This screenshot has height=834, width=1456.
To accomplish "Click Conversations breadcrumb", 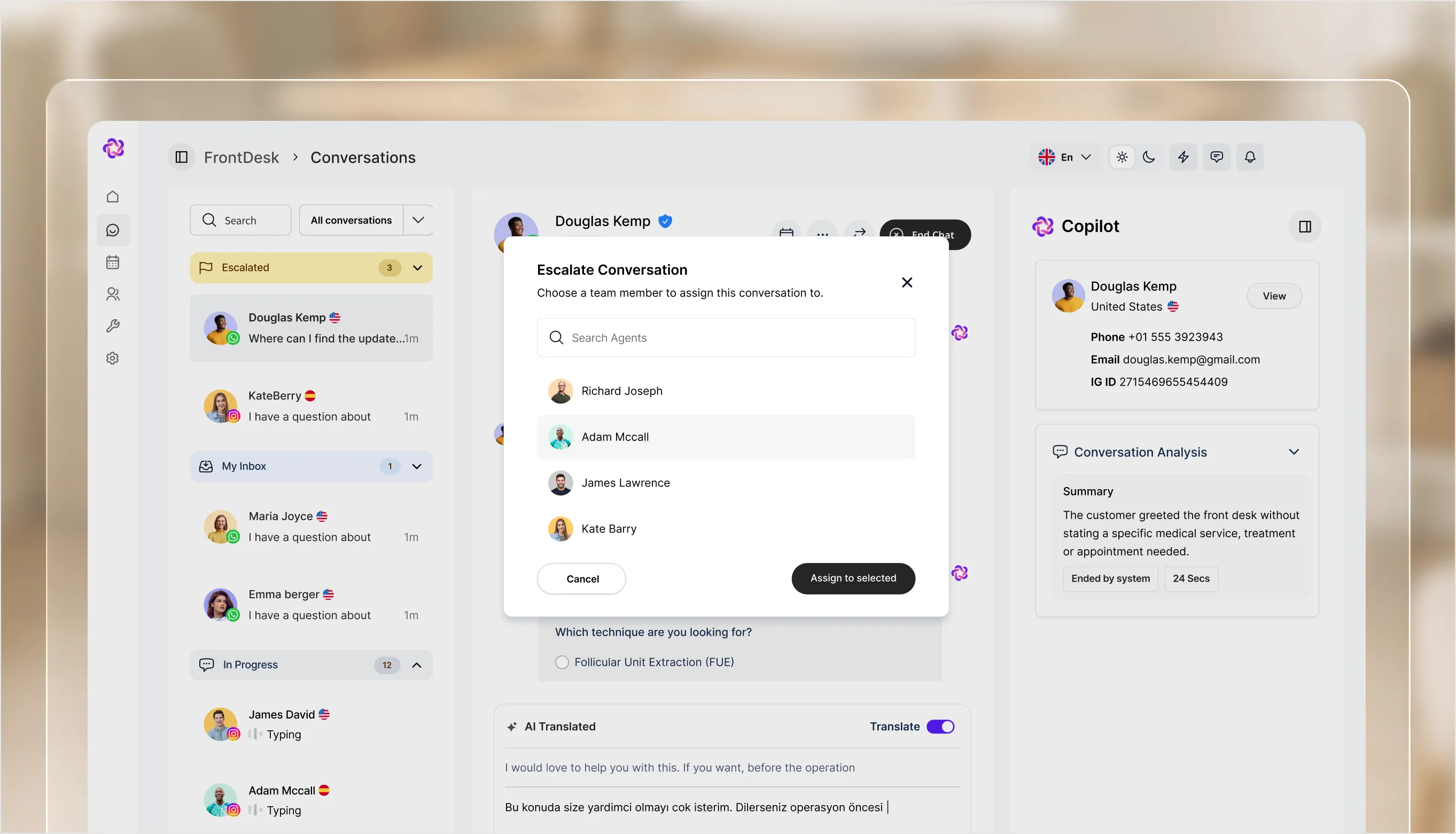I will [363, 157].
